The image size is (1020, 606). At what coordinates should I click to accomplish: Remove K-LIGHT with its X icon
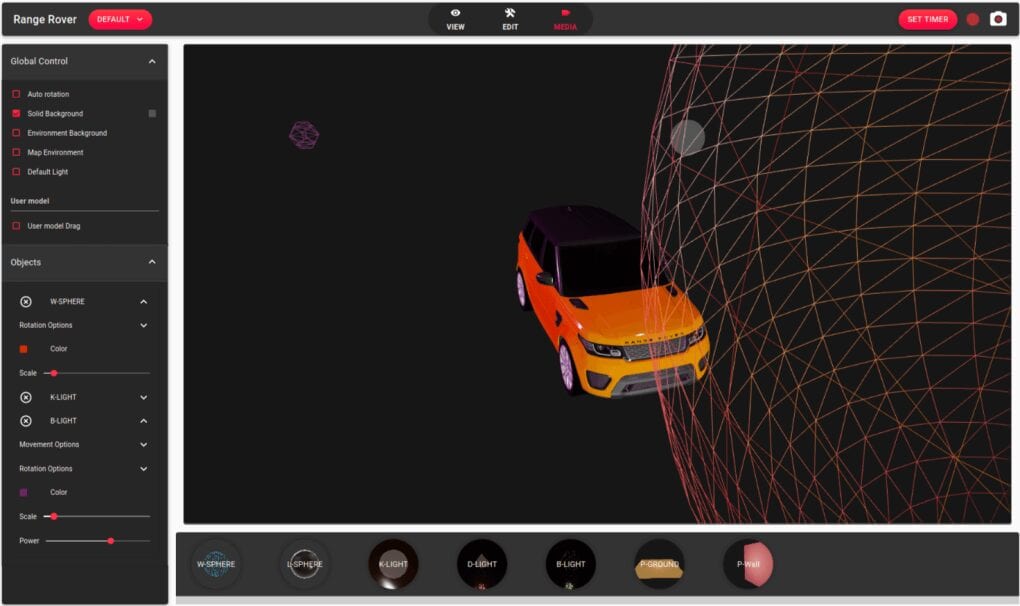(25, 397)
